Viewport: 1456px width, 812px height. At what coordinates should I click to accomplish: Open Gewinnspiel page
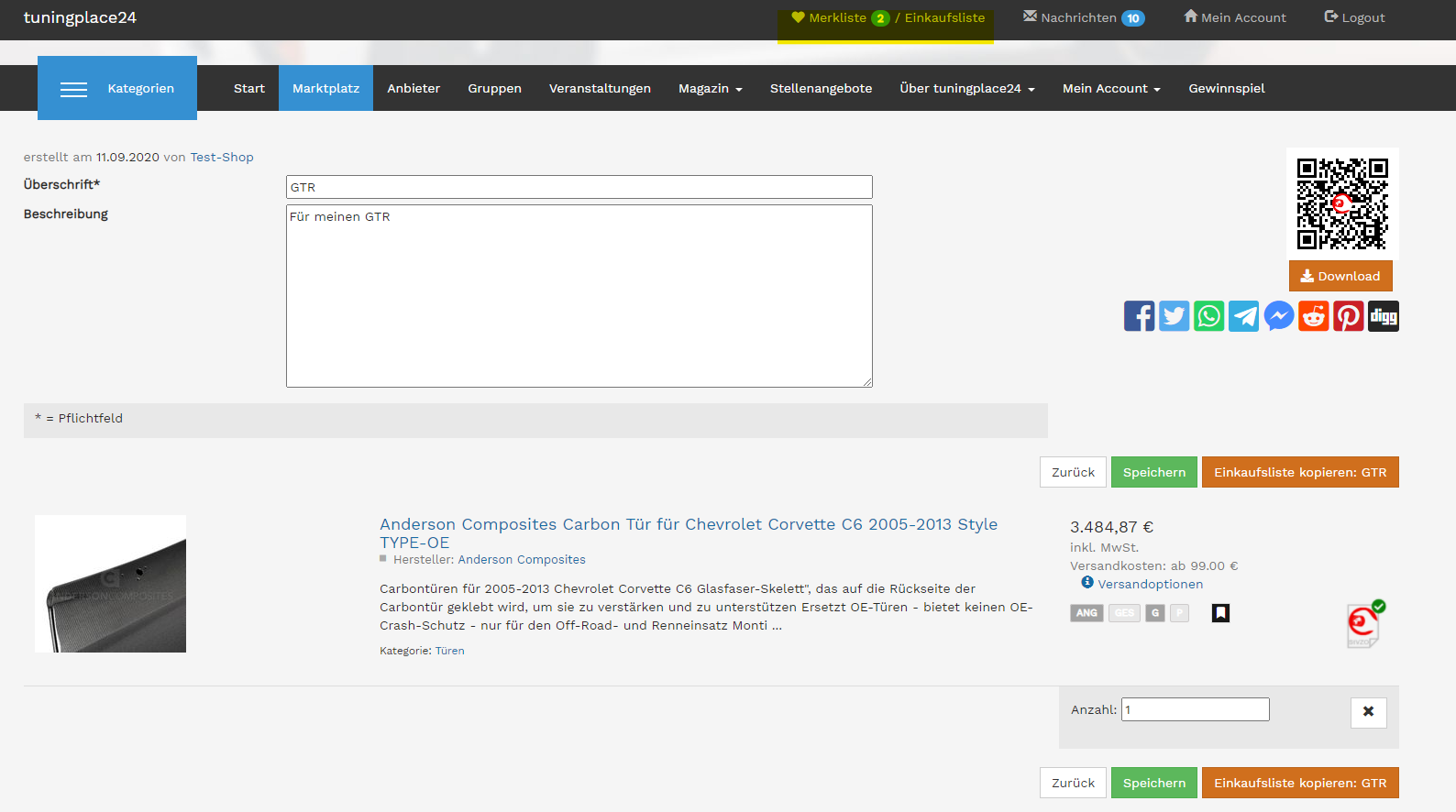[x=1226, y=88]
